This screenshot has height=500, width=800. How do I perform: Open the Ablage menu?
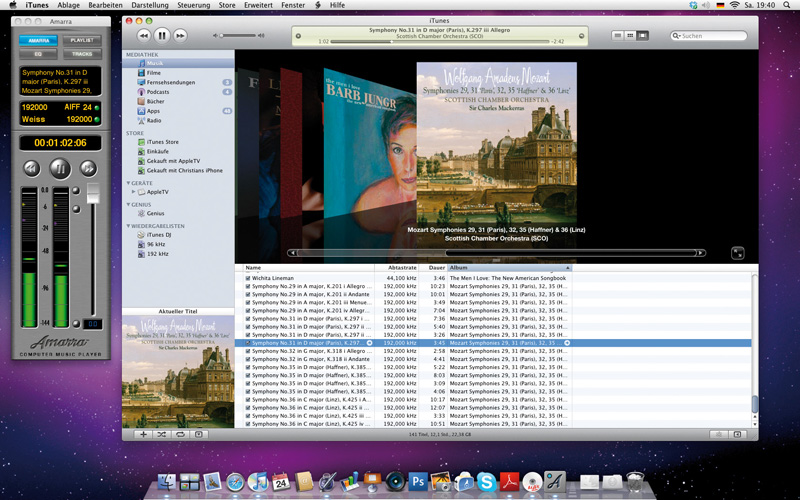[68, 5]
